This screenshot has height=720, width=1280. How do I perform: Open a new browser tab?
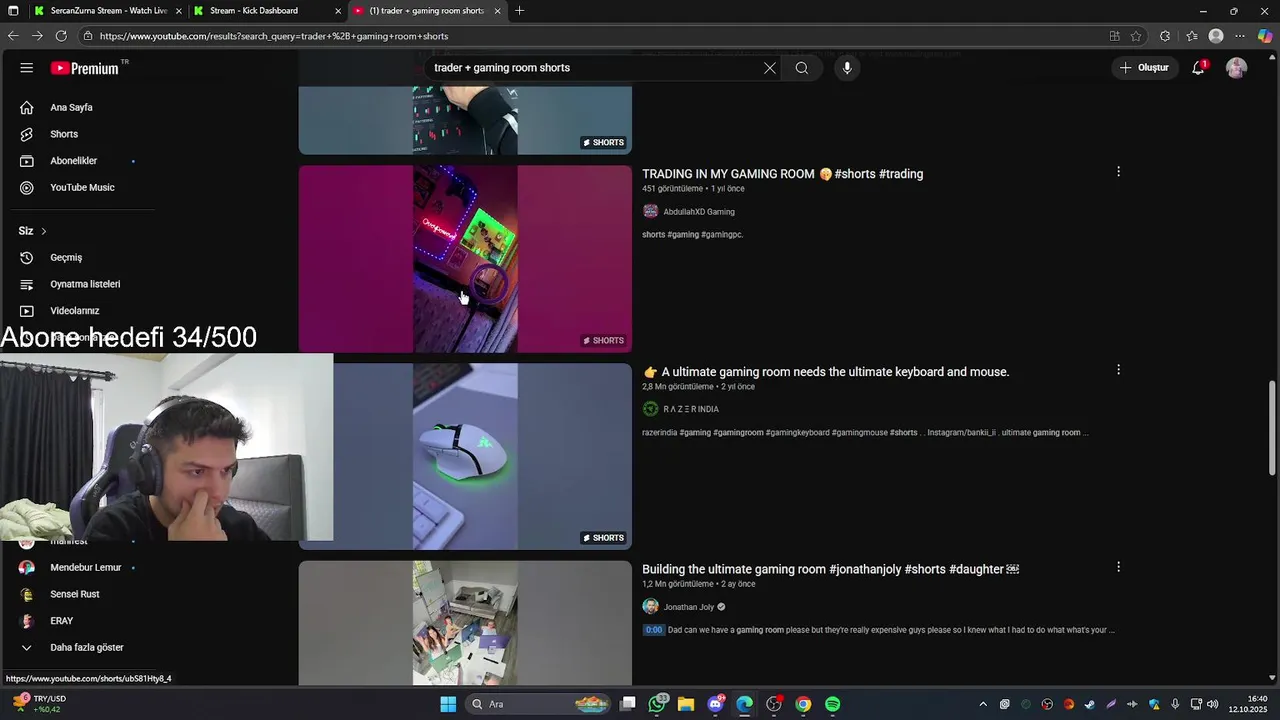point(519,11)
